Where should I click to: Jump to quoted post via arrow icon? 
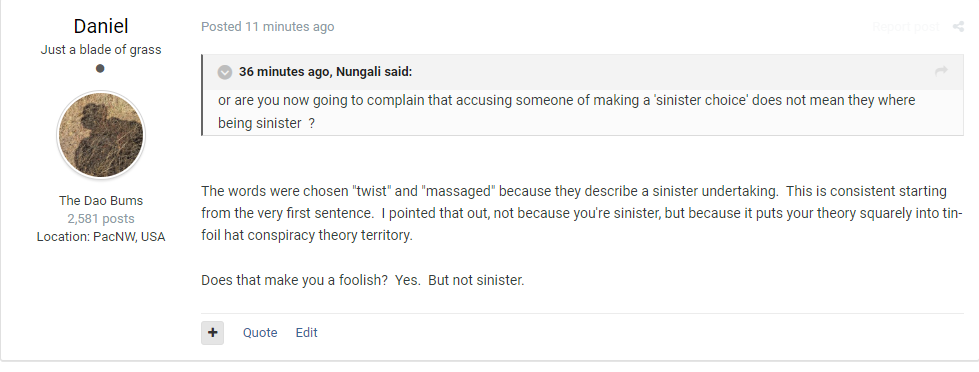pos(941,71)
